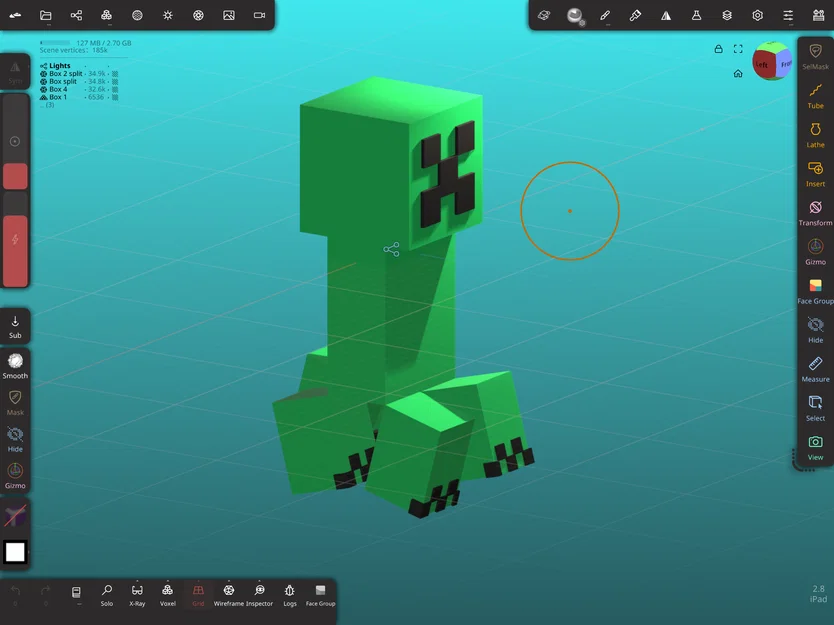The width and height of the screenshot is (834, 625).
Task: Snap view to Front on view cube
Action: coord(785,64)
